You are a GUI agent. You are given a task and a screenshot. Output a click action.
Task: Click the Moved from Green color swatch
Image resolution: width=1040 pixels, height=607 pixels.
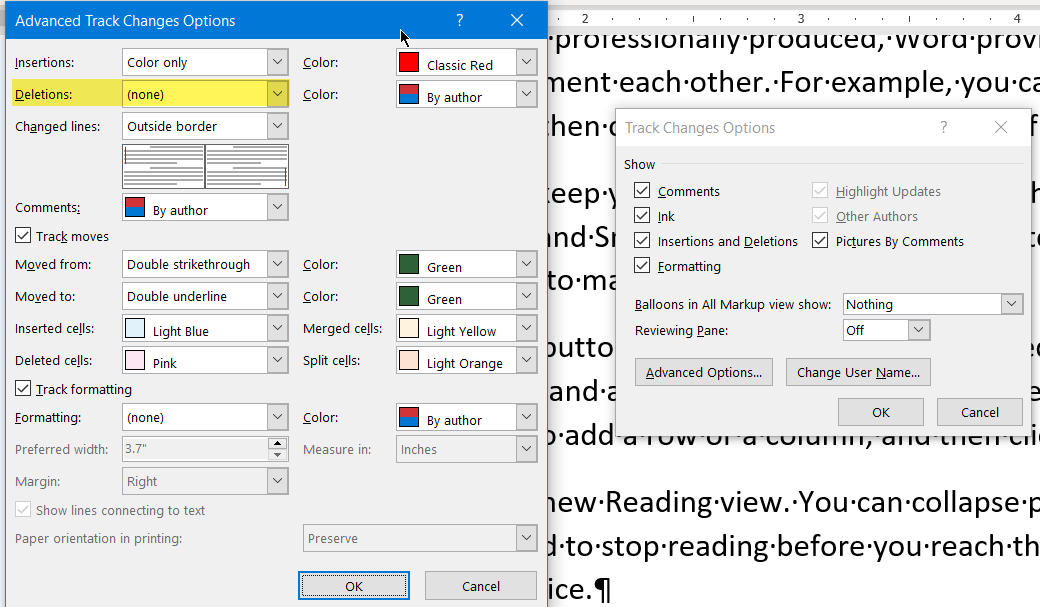click(x=409, y=264)
